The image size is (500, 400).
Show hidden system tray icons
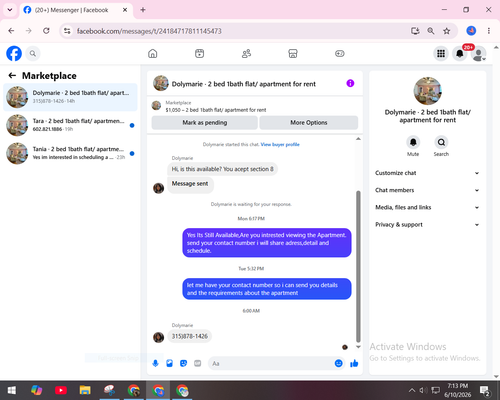pos(412,390)
